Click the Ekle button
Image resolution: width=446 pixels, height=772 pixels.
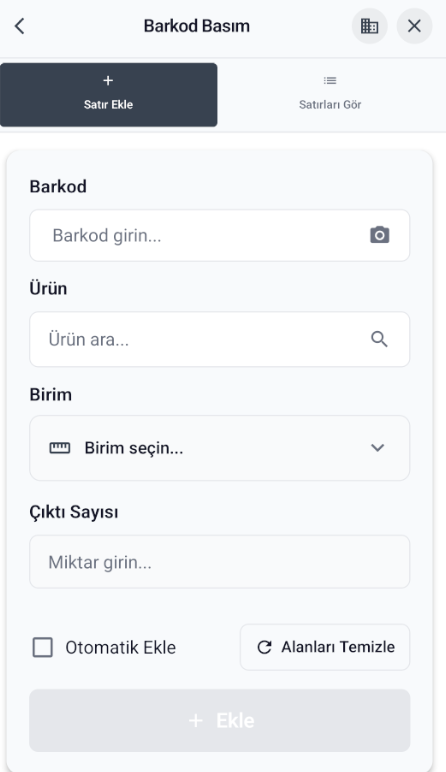[x=220, y=720]
